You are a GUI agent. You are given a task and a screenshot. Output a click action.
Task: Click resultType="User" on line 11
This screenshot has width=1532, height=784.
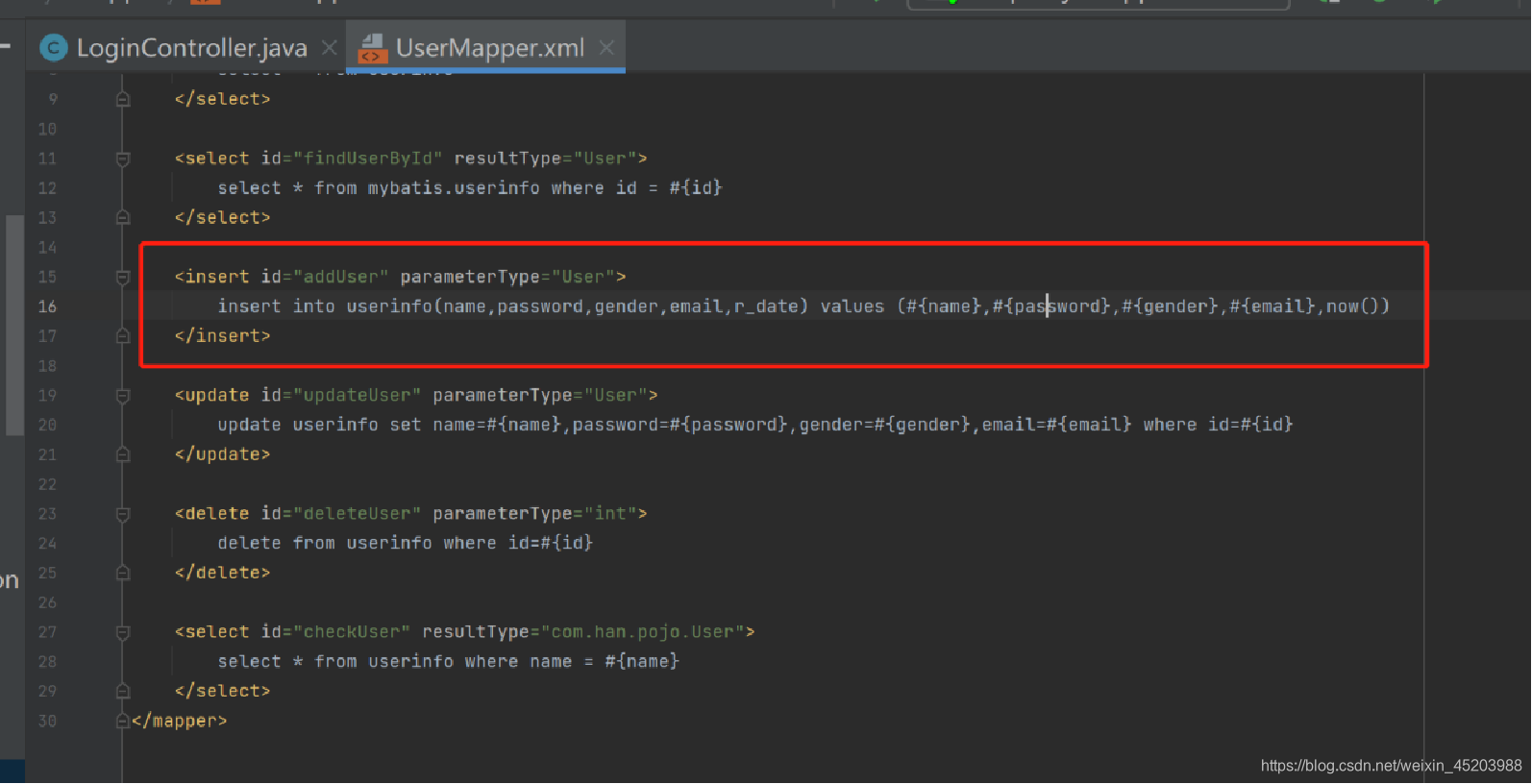546,159
